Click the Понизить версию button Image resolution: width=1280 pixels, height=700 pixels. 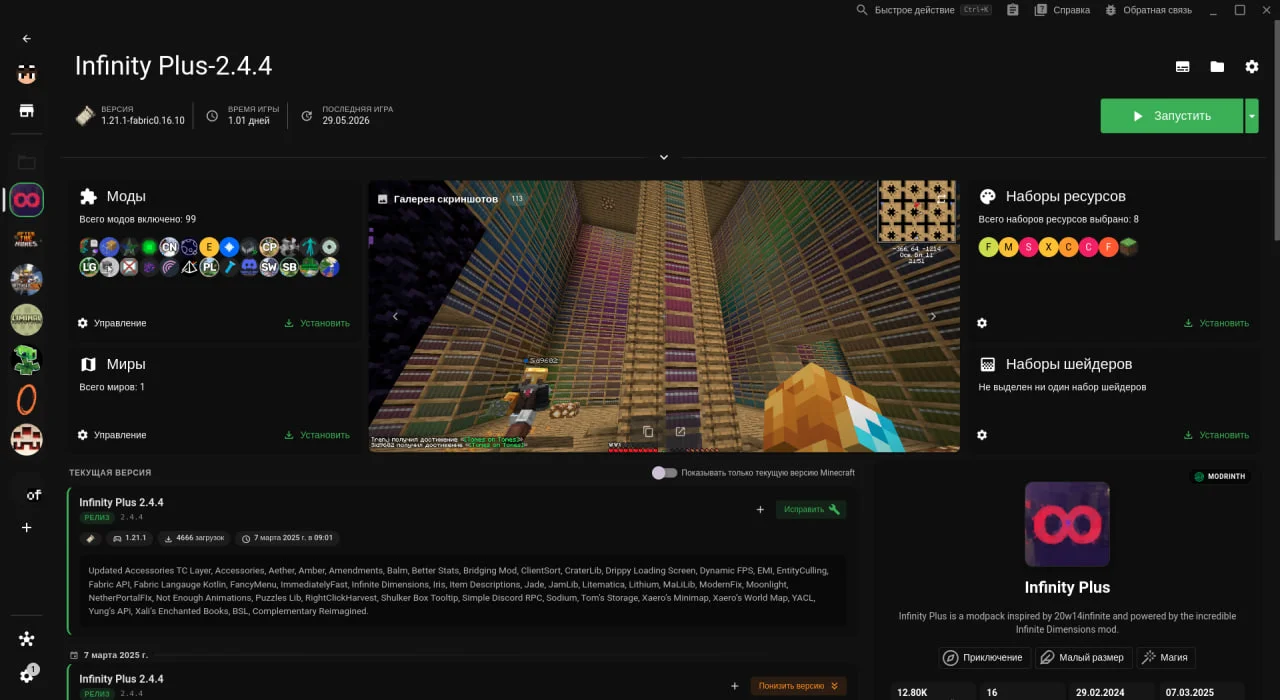(798, 686)
